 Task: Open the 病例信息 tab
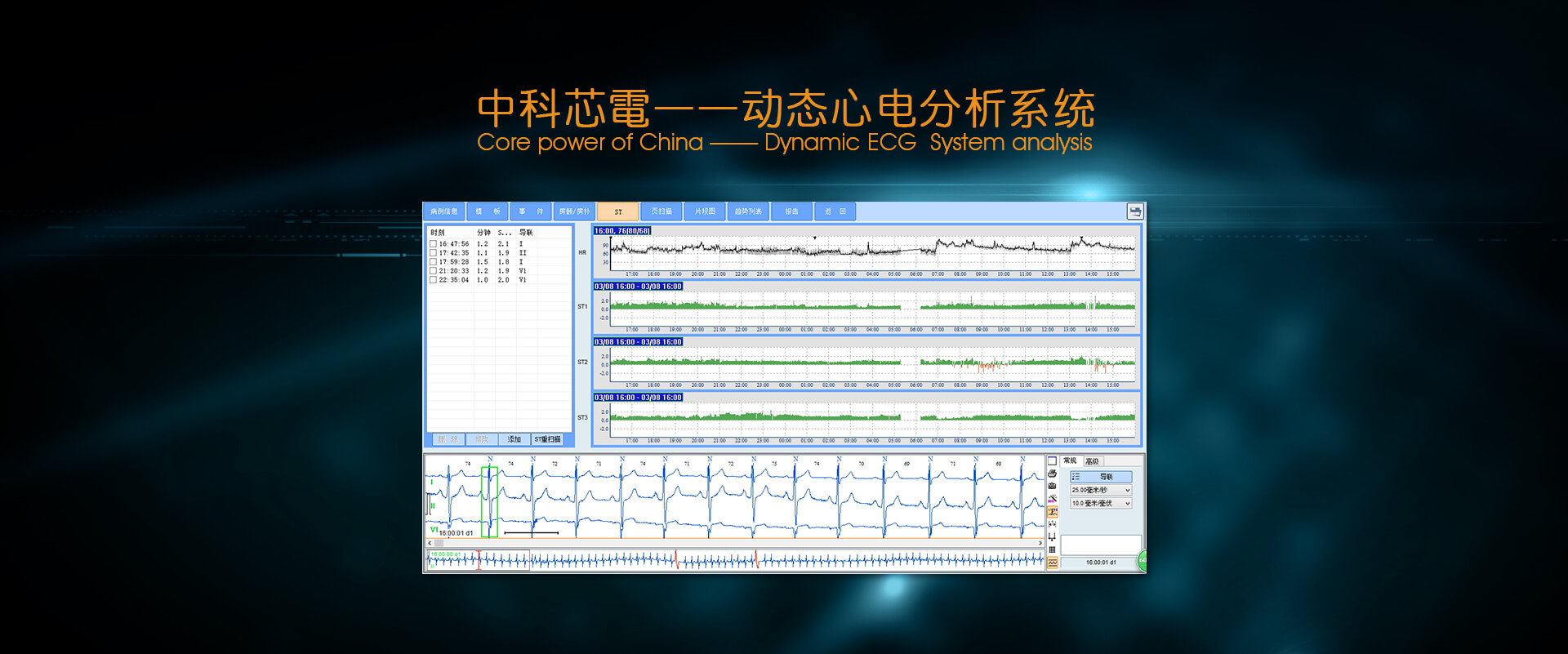pos(444,211)
